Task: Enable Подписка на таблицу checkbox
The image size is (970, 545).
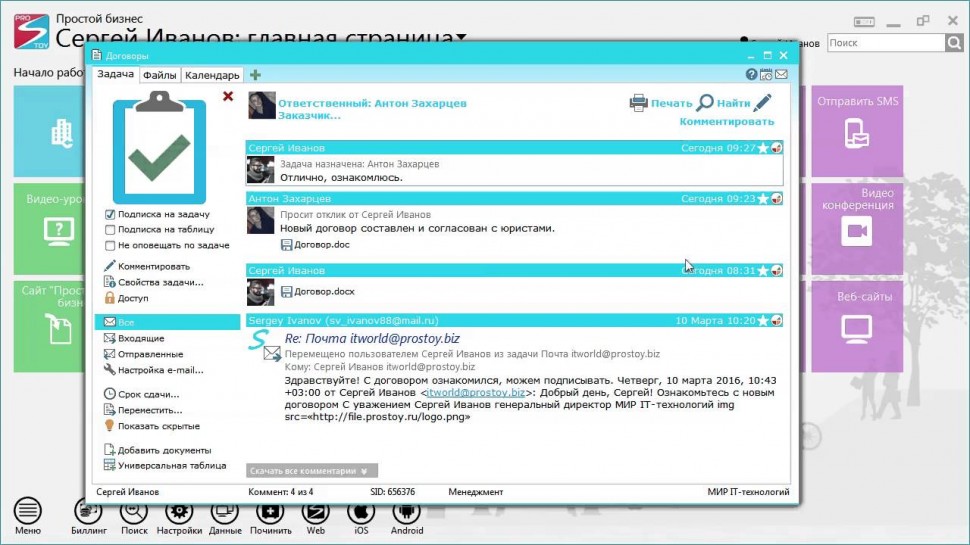Action: tap(110, 229)
